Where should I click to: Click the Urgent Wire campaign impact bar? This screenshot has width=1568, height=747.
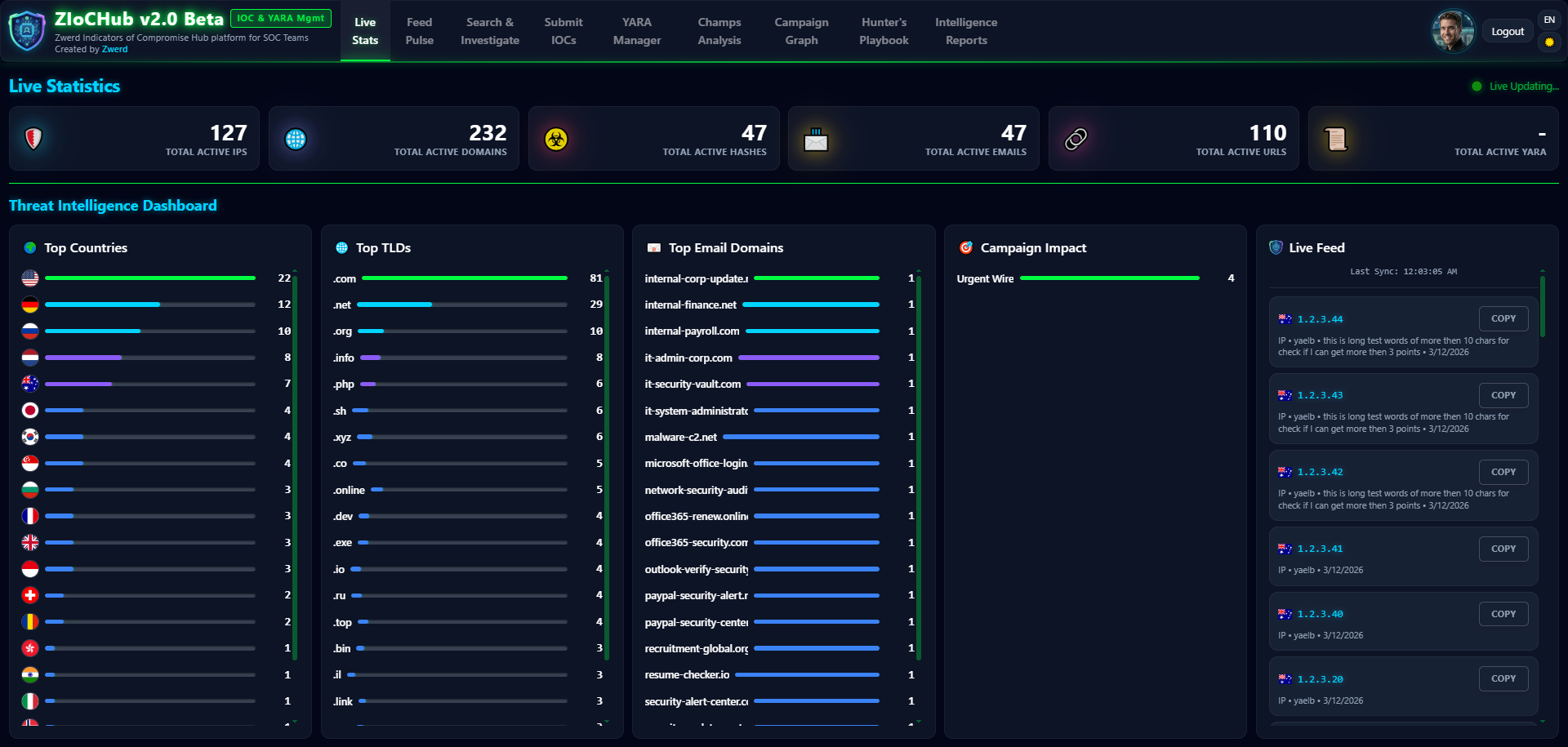pos(1109,278)
